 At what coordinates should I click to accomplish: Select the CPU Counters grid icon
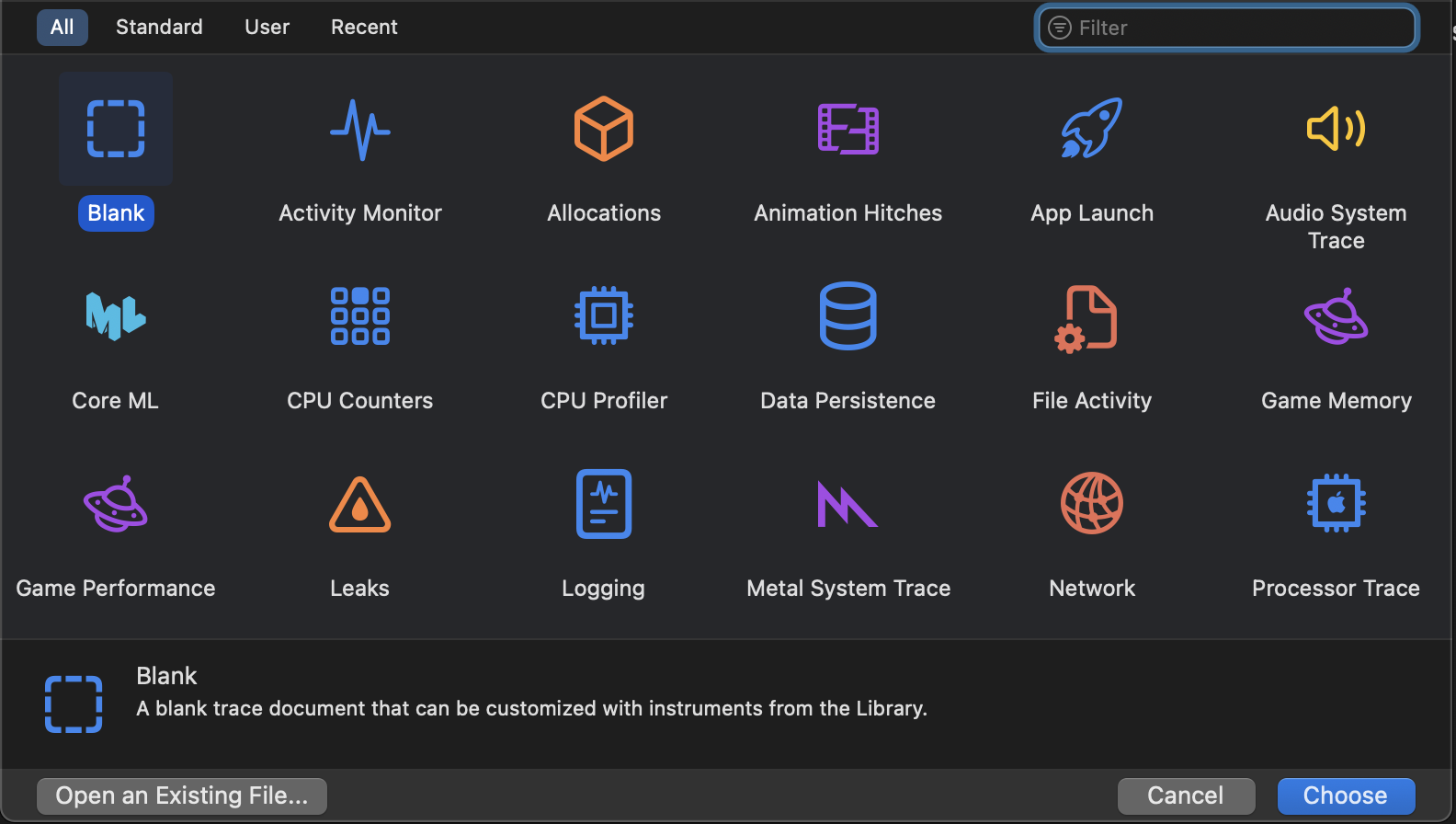coord(360,317)
